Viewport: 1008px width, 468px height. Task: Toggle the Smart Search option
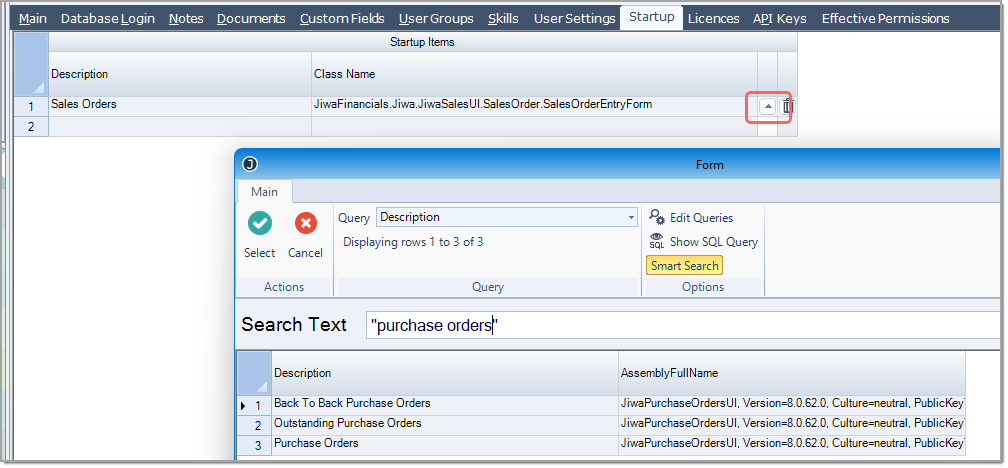click(x=684, y=266)
